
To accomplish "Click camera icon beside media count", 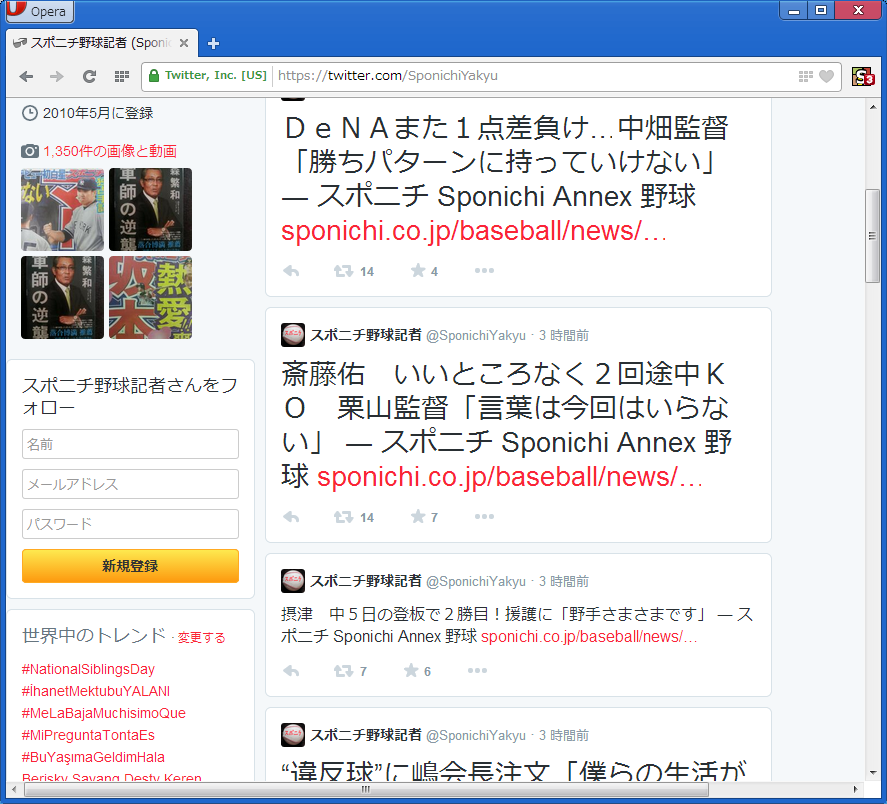I will tap(30, 151).
